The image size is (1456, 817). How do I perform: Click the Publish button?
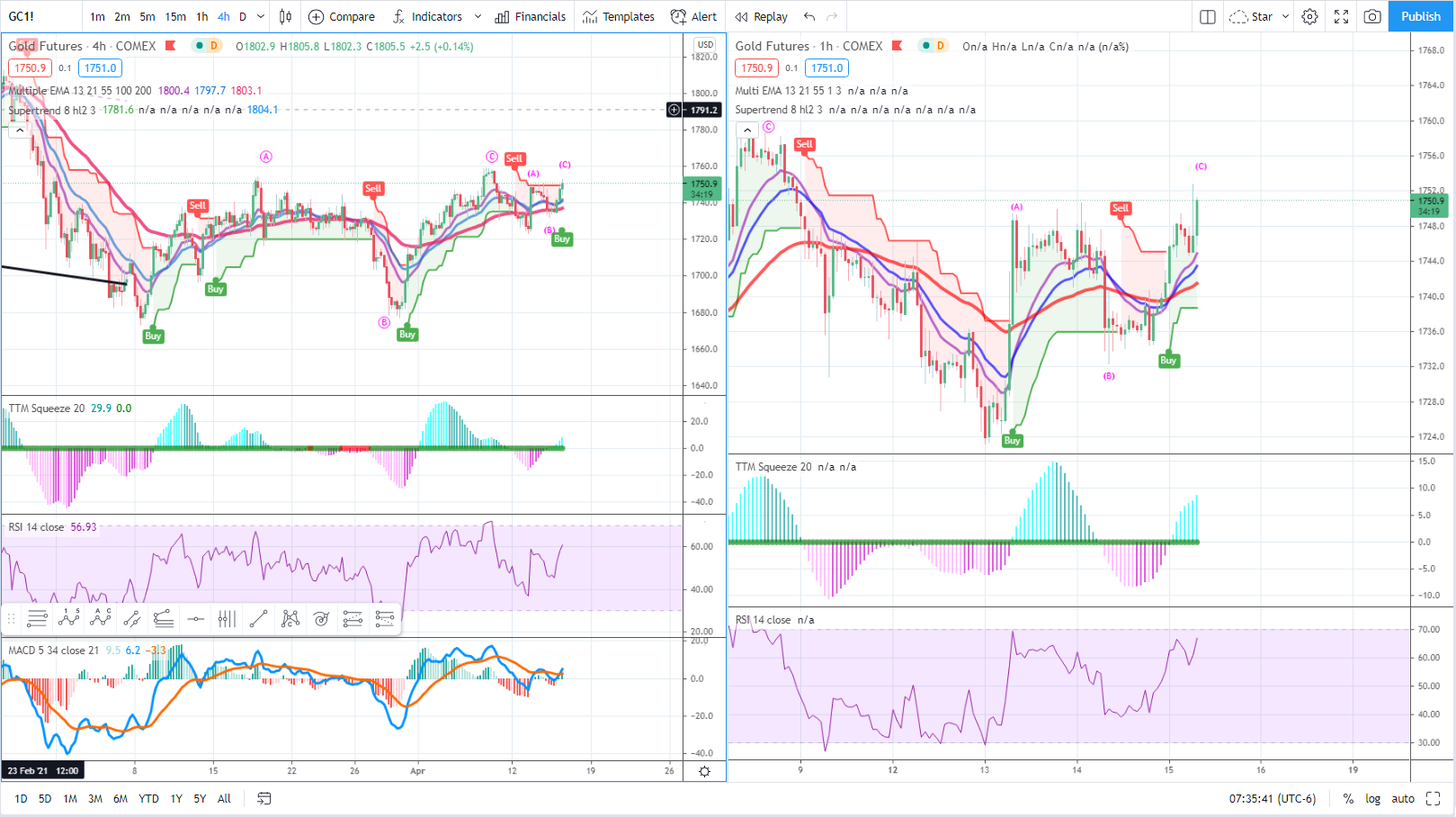pos(1421,16)
